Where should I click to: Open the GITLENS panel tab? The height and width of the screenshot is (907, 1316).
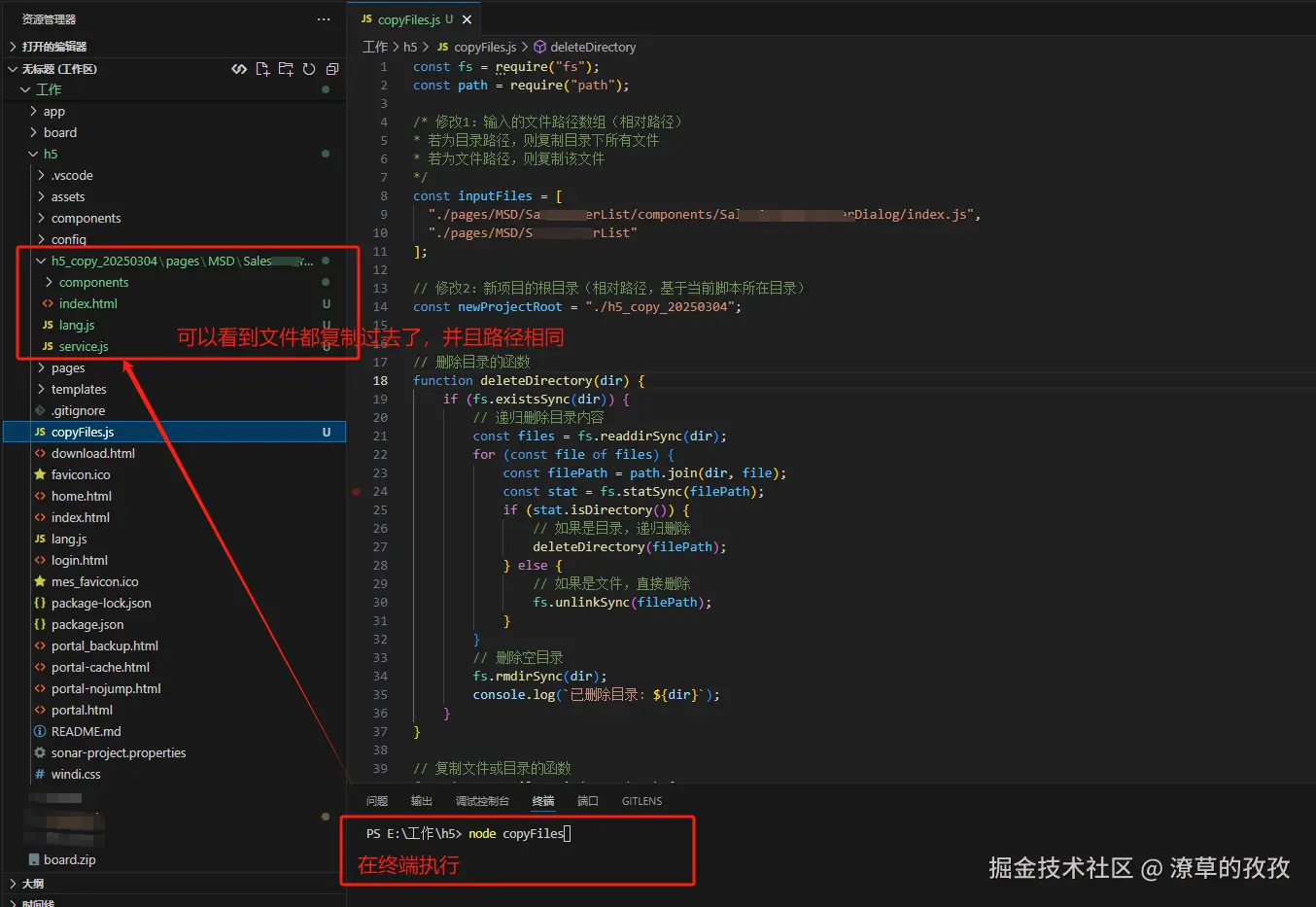click(641, 801)
